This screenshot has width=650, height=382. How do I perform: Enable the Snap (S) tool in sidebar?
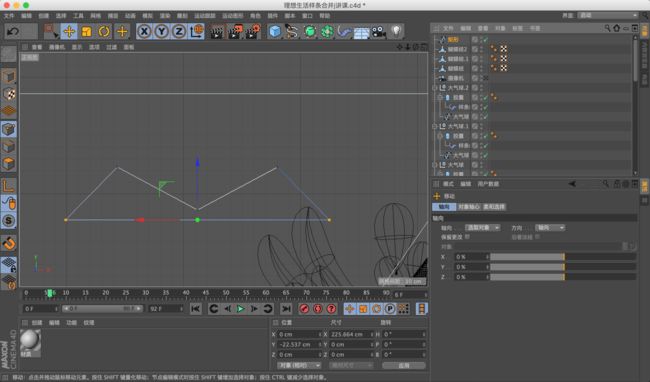(x=9, y=220)
